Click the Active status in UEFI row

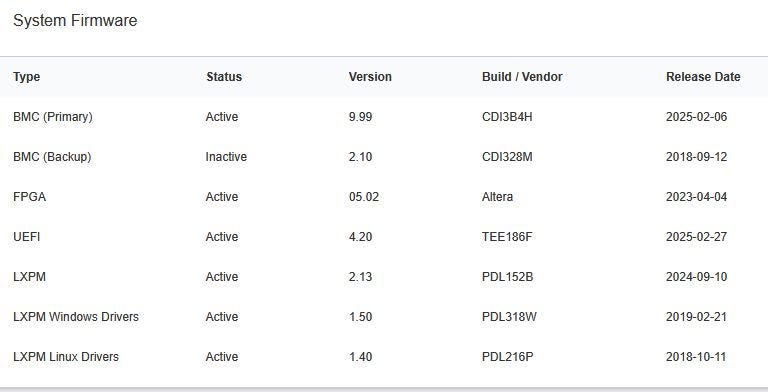[222, 237]
